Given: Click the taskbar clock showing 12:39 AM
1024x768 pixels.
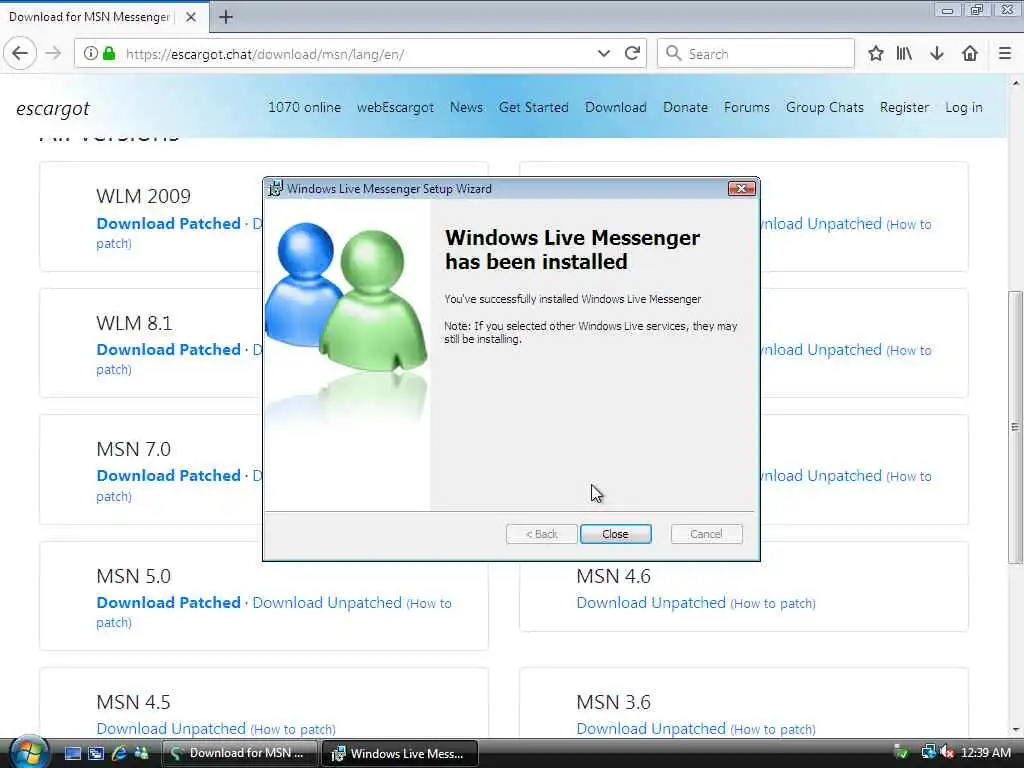Looking at the screenshot, I should point(986,753).
